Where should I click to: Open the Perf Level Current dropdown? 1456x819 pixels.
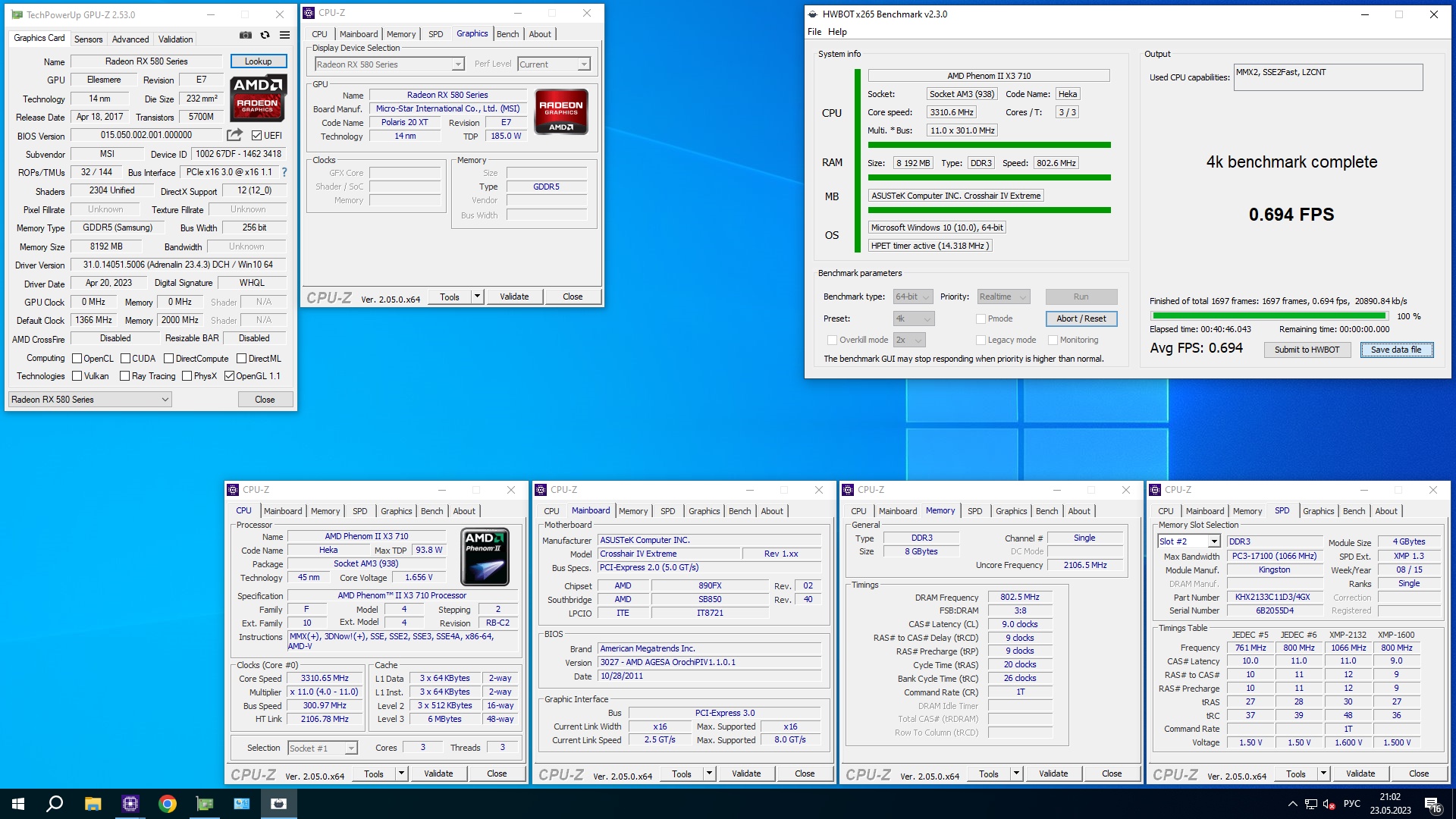tap(554, 64)
